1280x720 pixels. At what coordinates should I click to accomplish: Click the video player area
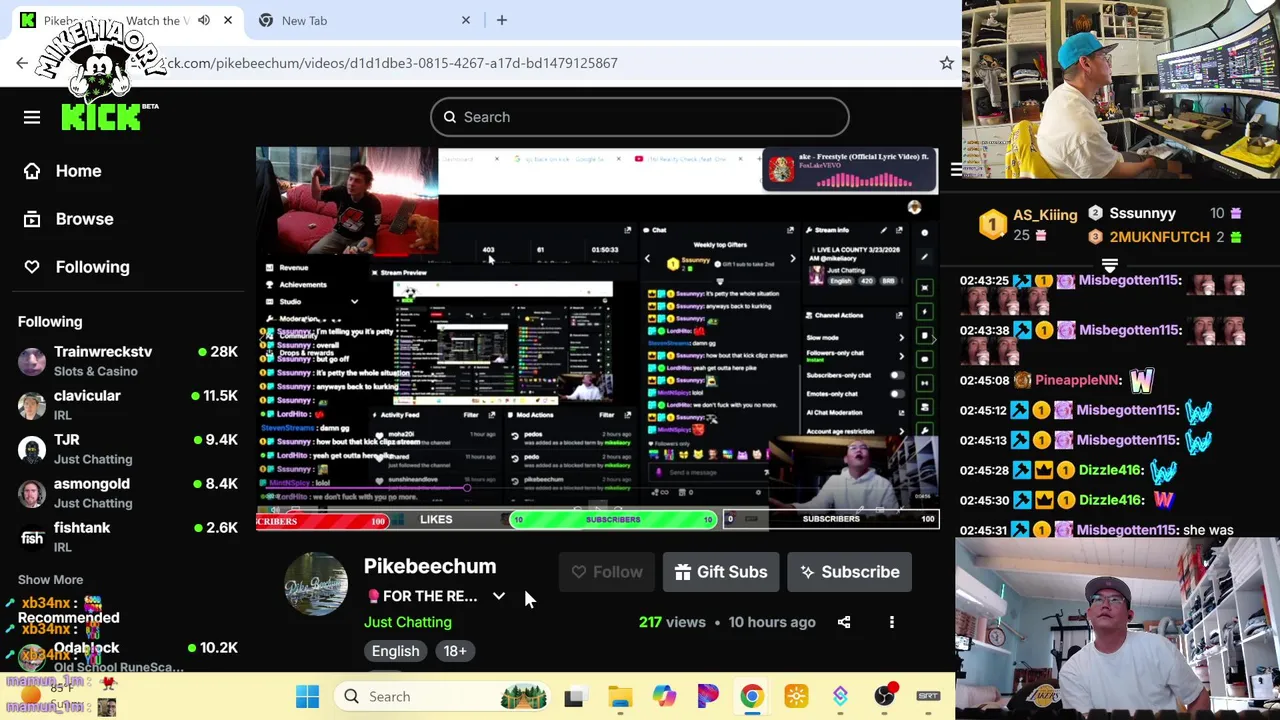pos(597,338)
